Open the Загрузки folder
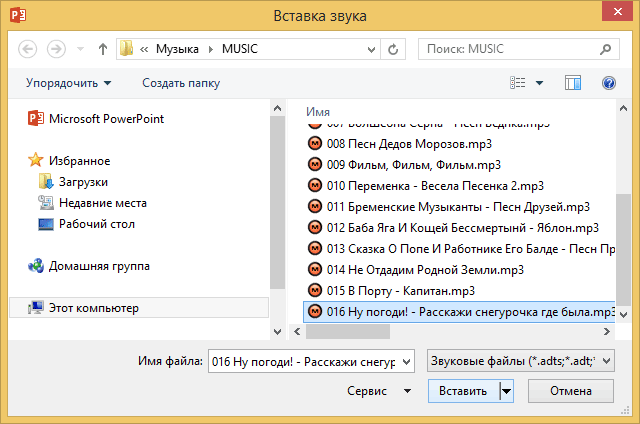This screenshot has width=640, height=424. (85, 181)
